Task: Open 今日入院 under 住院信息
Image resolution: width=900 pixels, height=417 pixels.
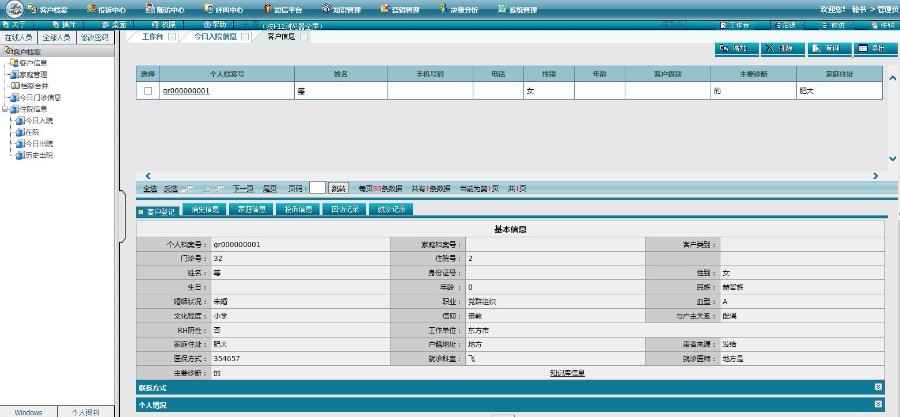Action: point(38,120)
